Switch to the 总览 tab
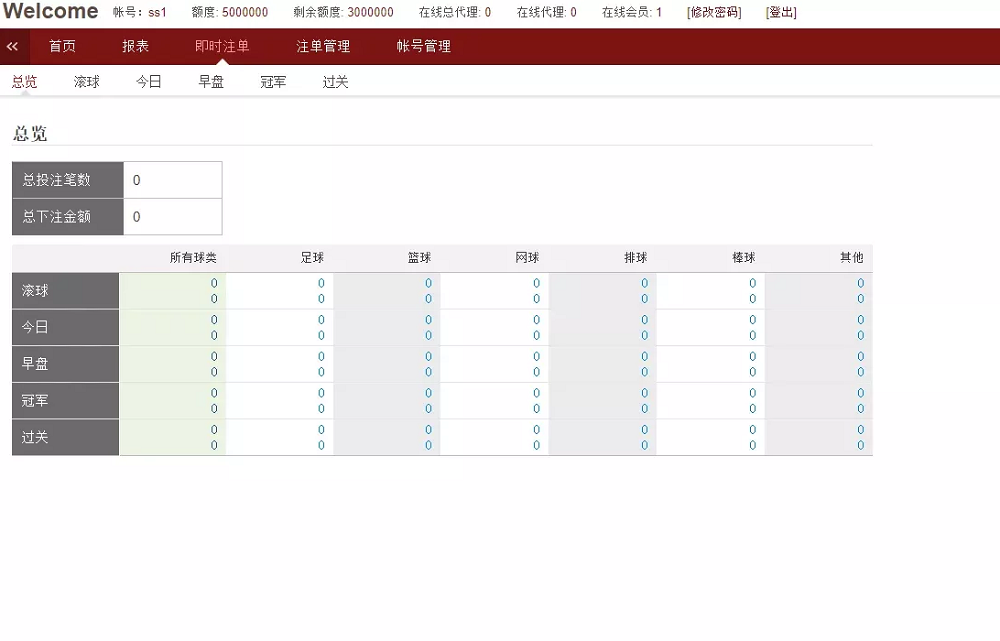 [24, 82]
